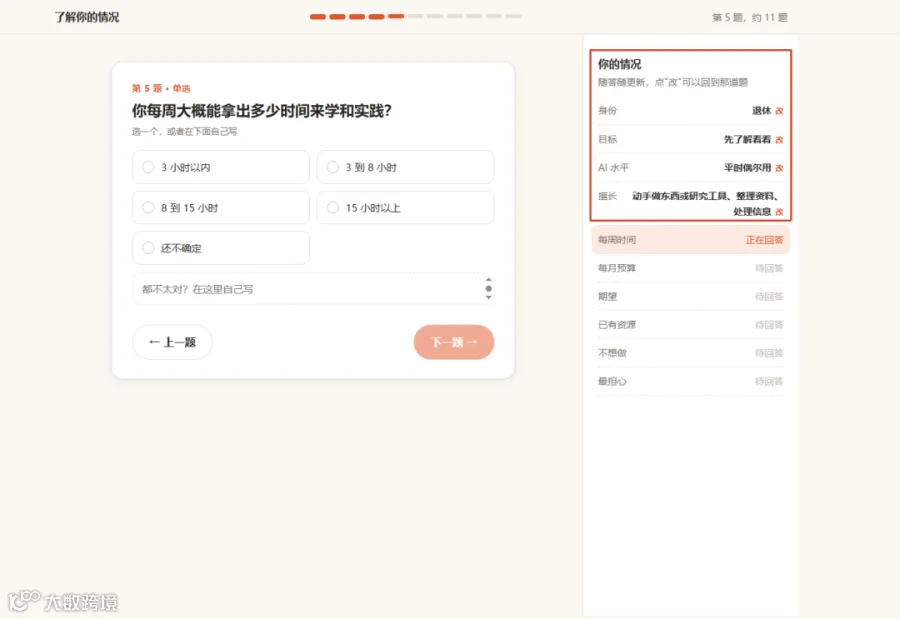
Task: Click the "待回答" status in the 每月预算 row
Action: click(769, 268)
